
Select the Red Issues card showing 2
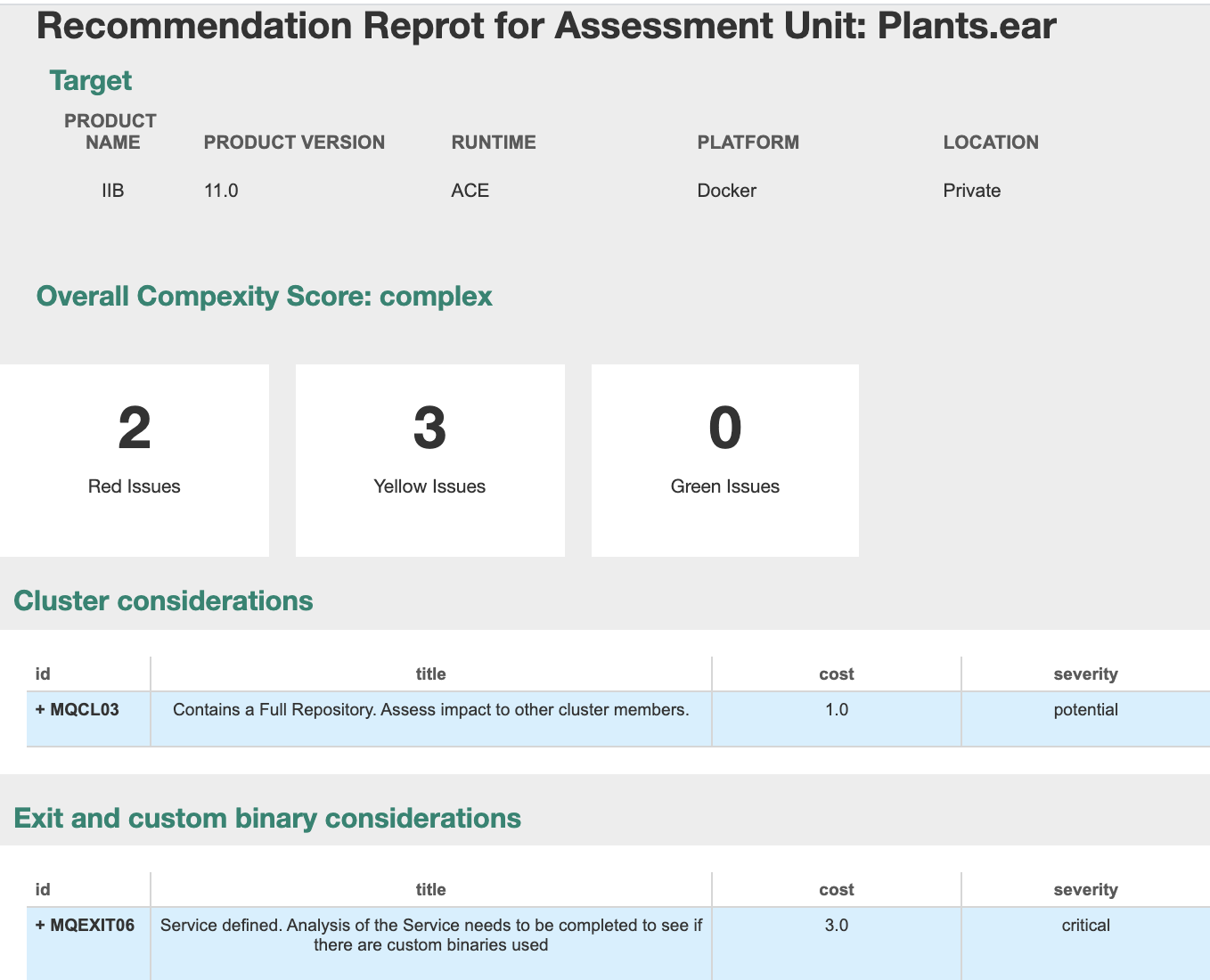pos(134,460)
